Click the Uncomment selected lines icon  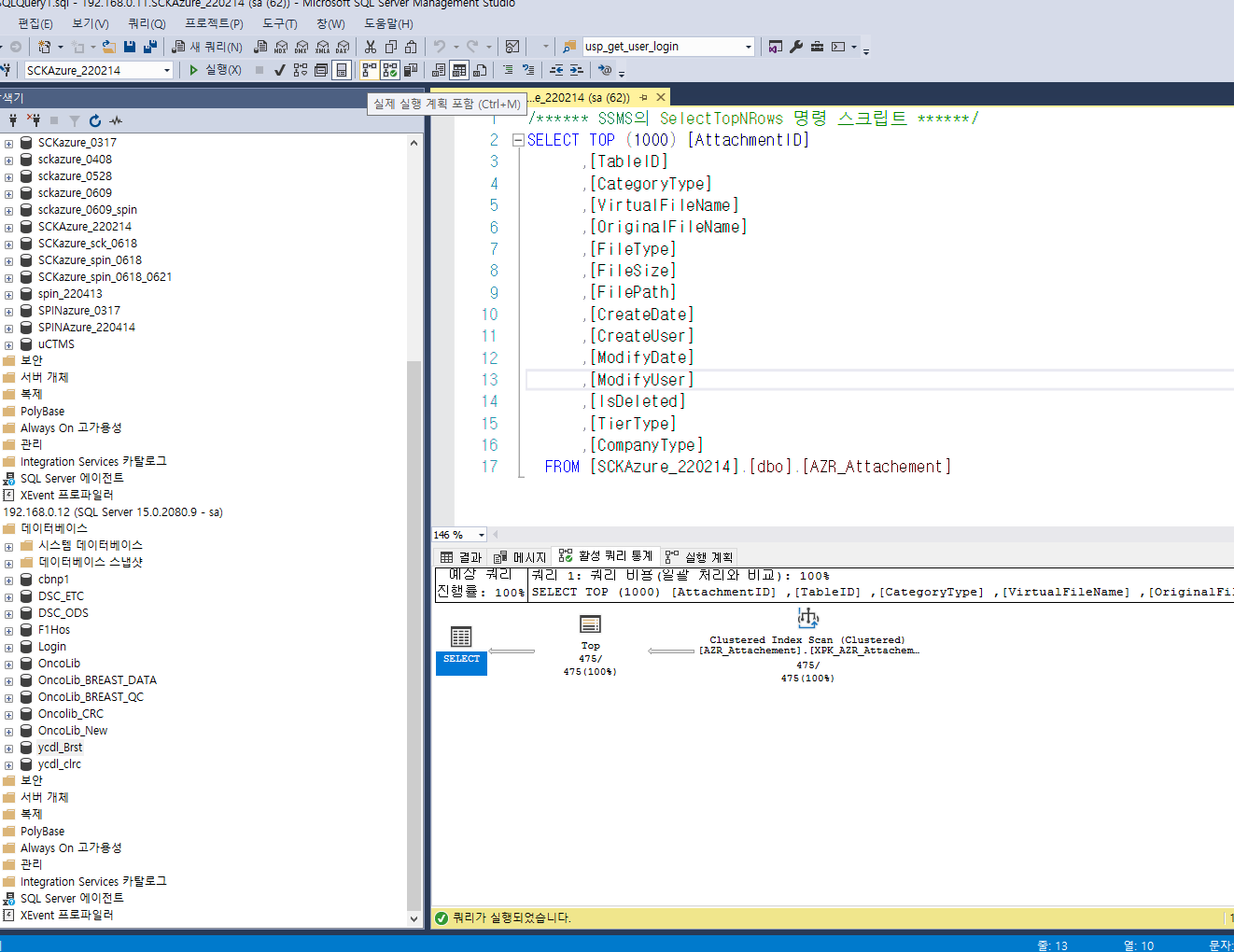tap(528, 70)
